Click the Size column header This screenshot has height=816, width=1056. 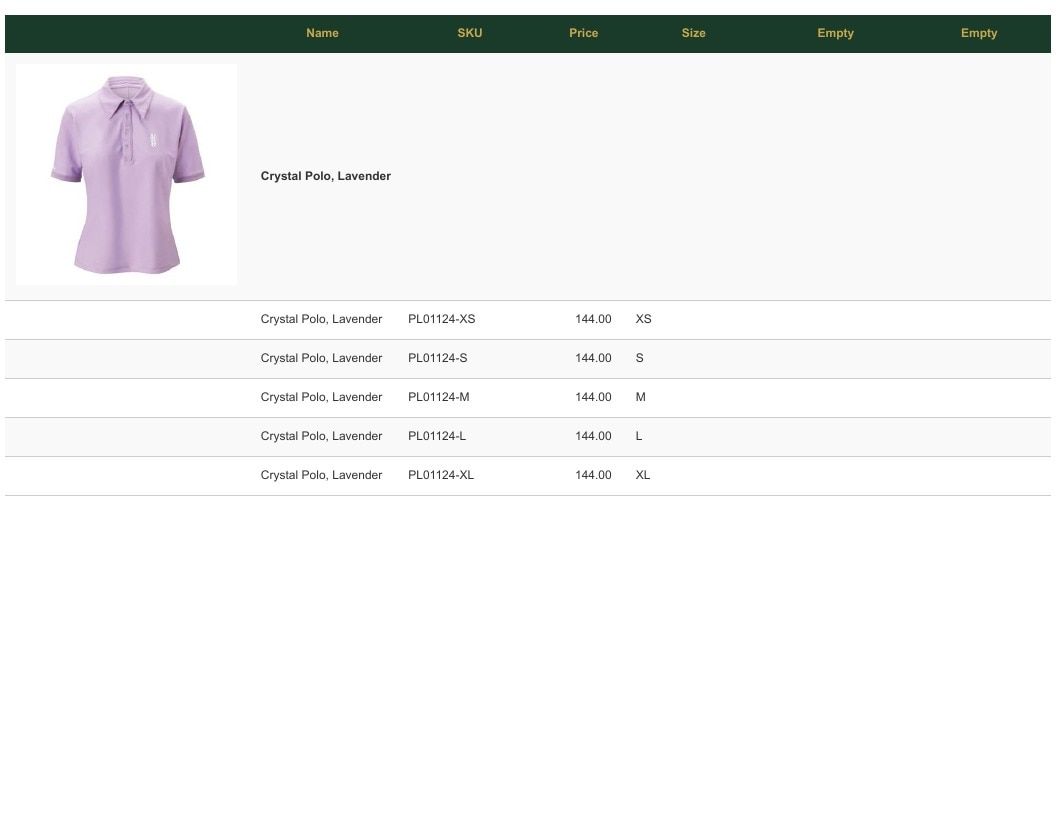(693, 33)
